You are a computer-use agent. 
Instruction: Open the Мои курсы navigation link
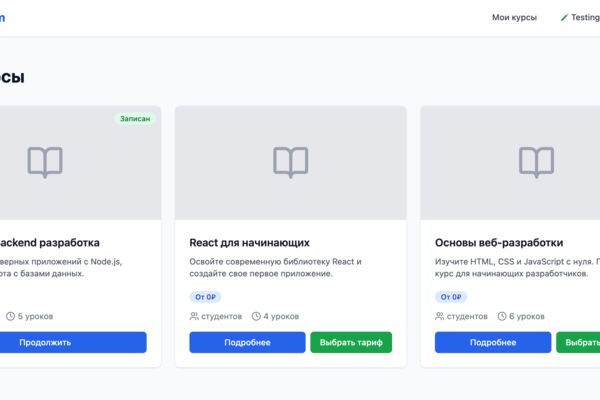514,17
